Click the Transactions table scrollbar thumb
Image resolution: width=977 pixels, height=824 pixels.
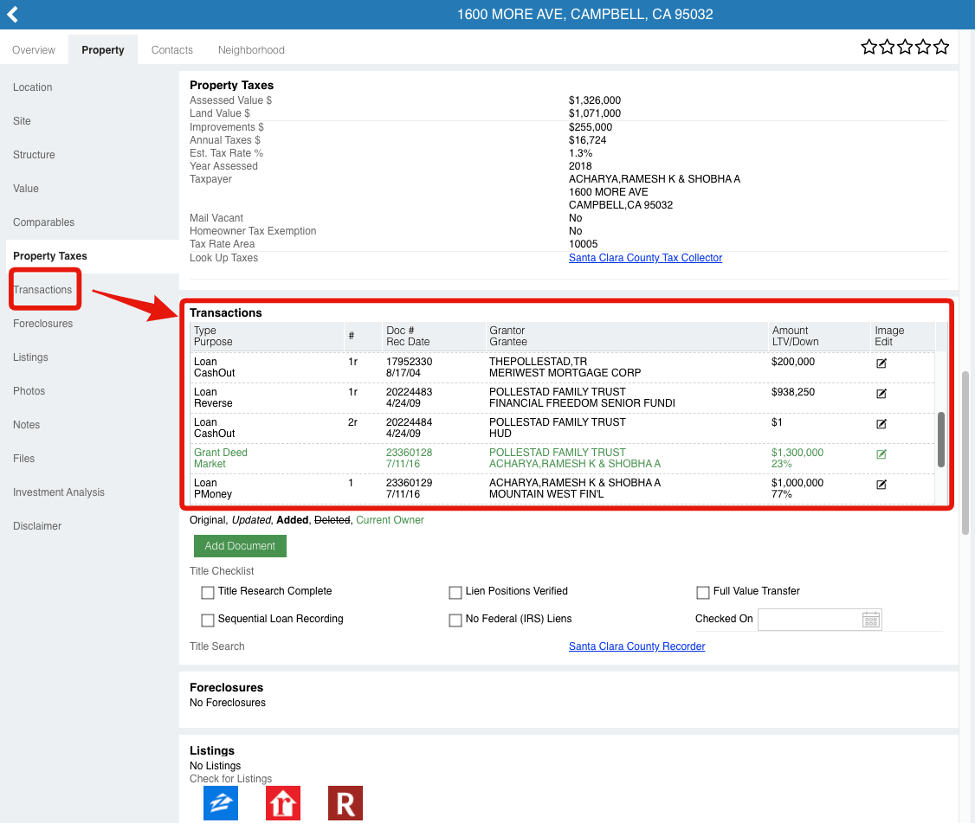pyautogui.click(x=941, y=439)
